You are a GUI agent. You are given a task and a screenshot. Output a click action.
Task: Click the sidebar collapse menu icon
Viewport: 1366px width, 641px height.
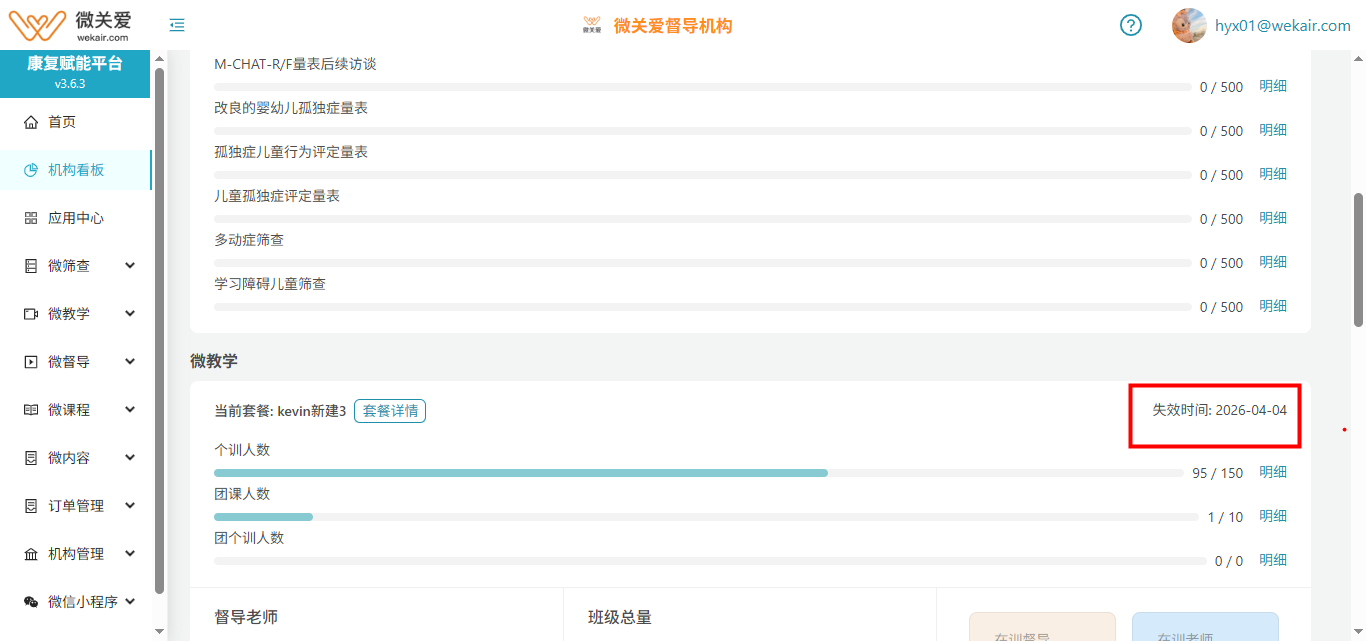(x=177, y=25)
